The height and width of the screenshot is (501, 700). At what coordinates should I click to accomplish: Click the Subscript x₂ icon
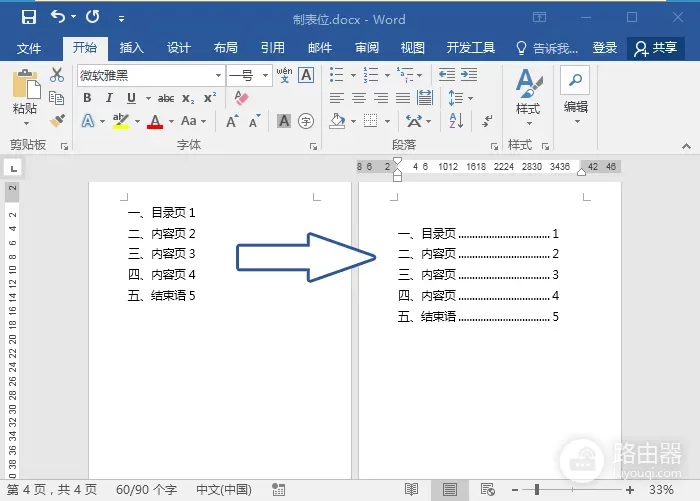pyautogui.click(x=188, y=98)
